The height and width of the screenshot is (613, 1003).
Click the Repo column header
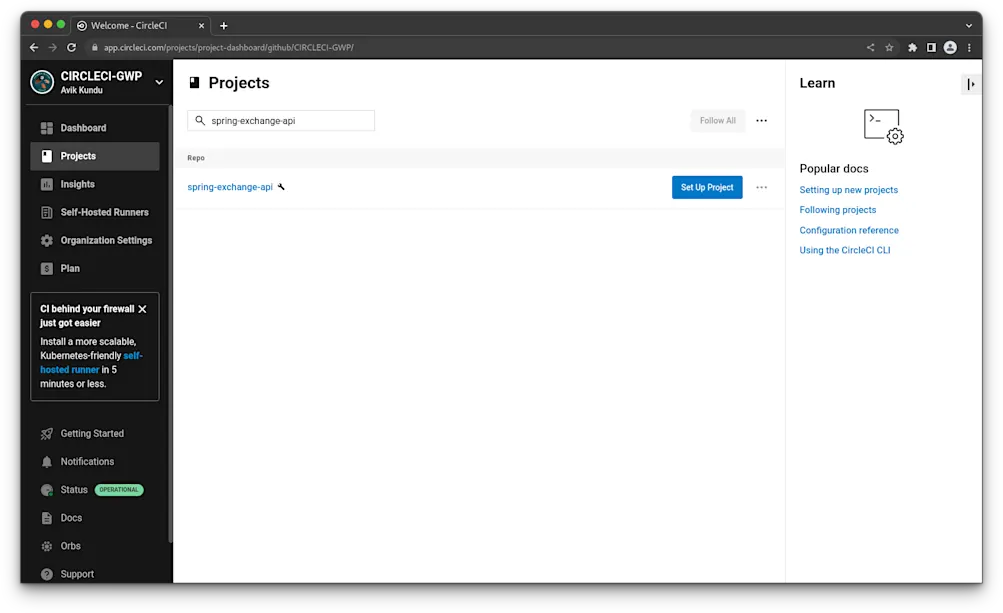point(196,158)
